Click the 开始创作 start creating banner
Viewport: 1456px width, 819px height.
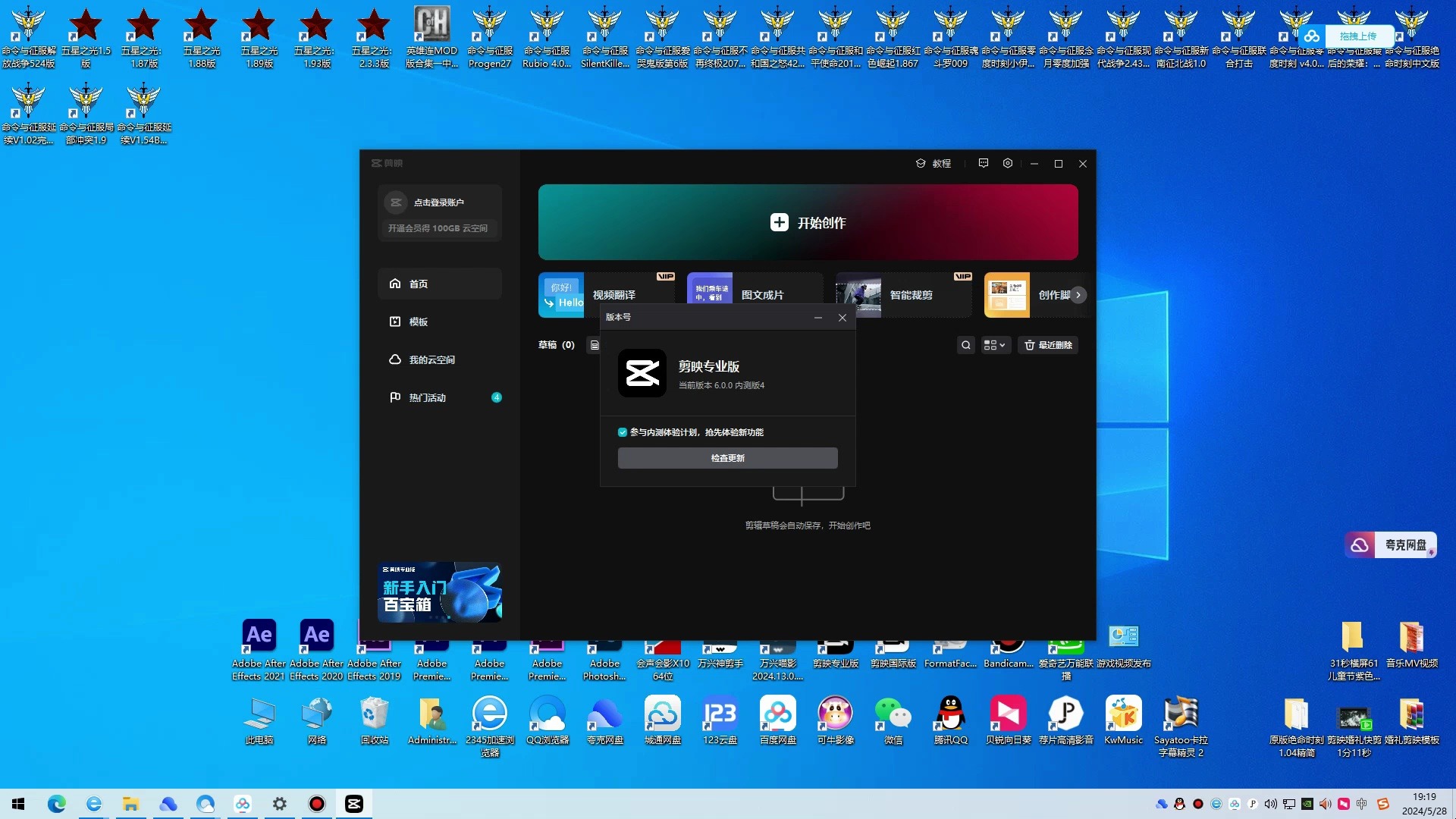point(808,222)
